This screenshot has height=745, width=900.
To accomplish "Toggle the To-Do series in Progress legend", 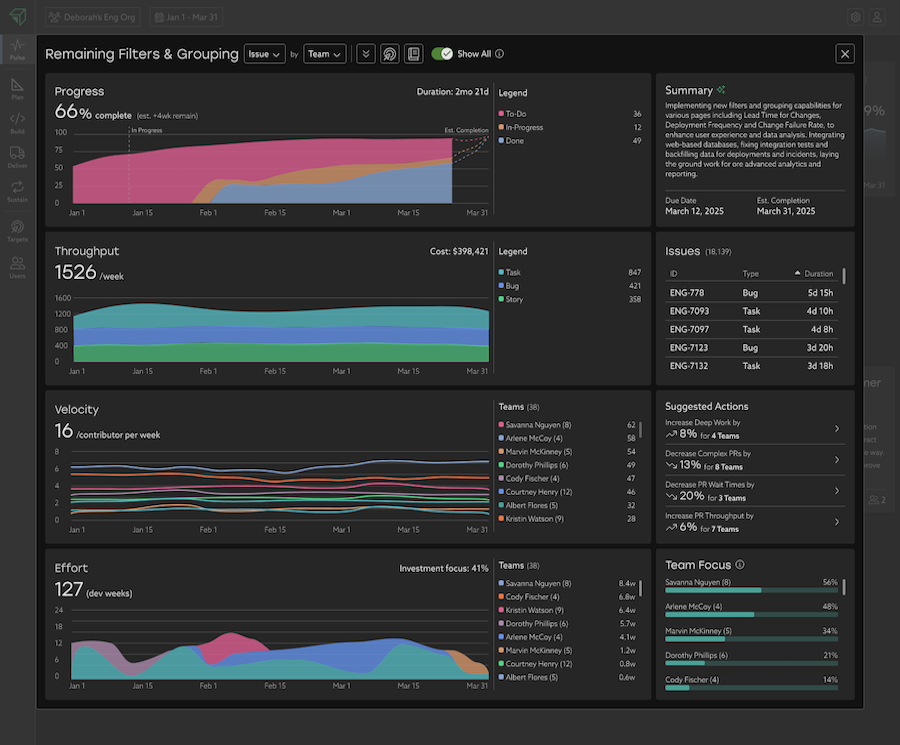I will pos(516,114).
